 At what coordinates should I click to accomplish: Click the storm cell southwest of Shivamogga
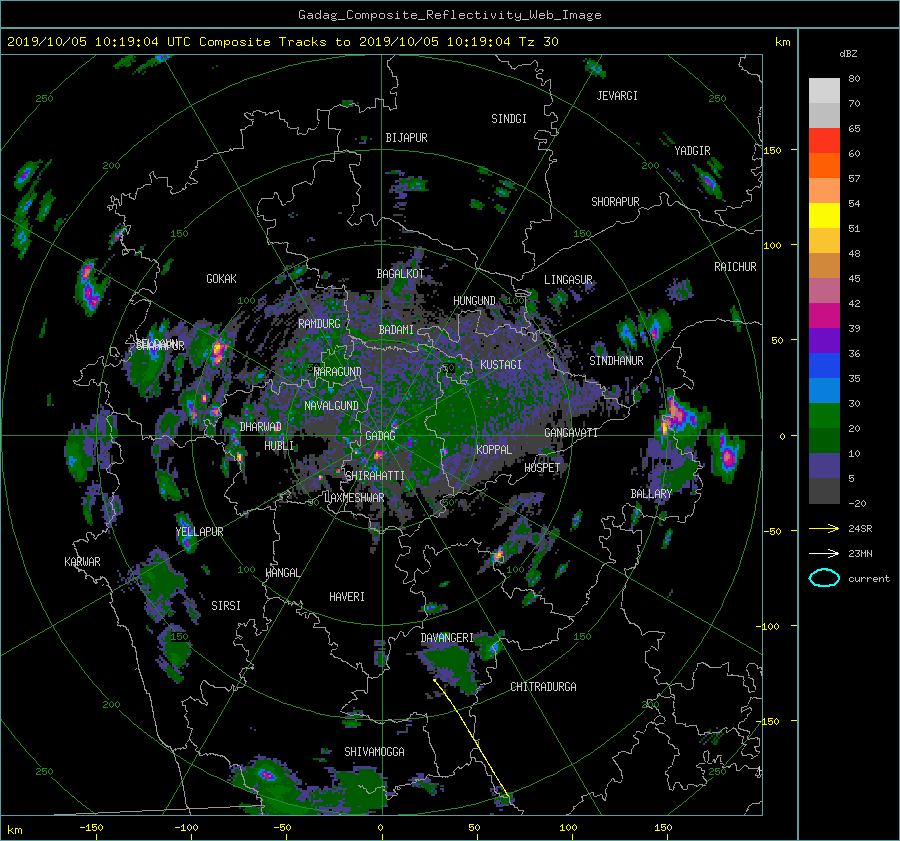coord(267,775)
